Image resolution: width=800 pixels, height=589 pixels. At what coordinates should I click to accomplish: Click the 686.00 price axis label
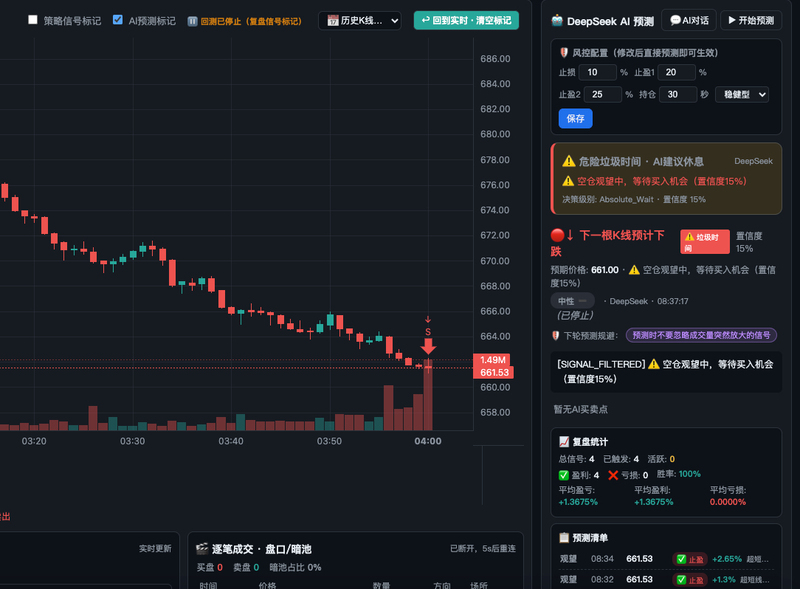(495, 59)
